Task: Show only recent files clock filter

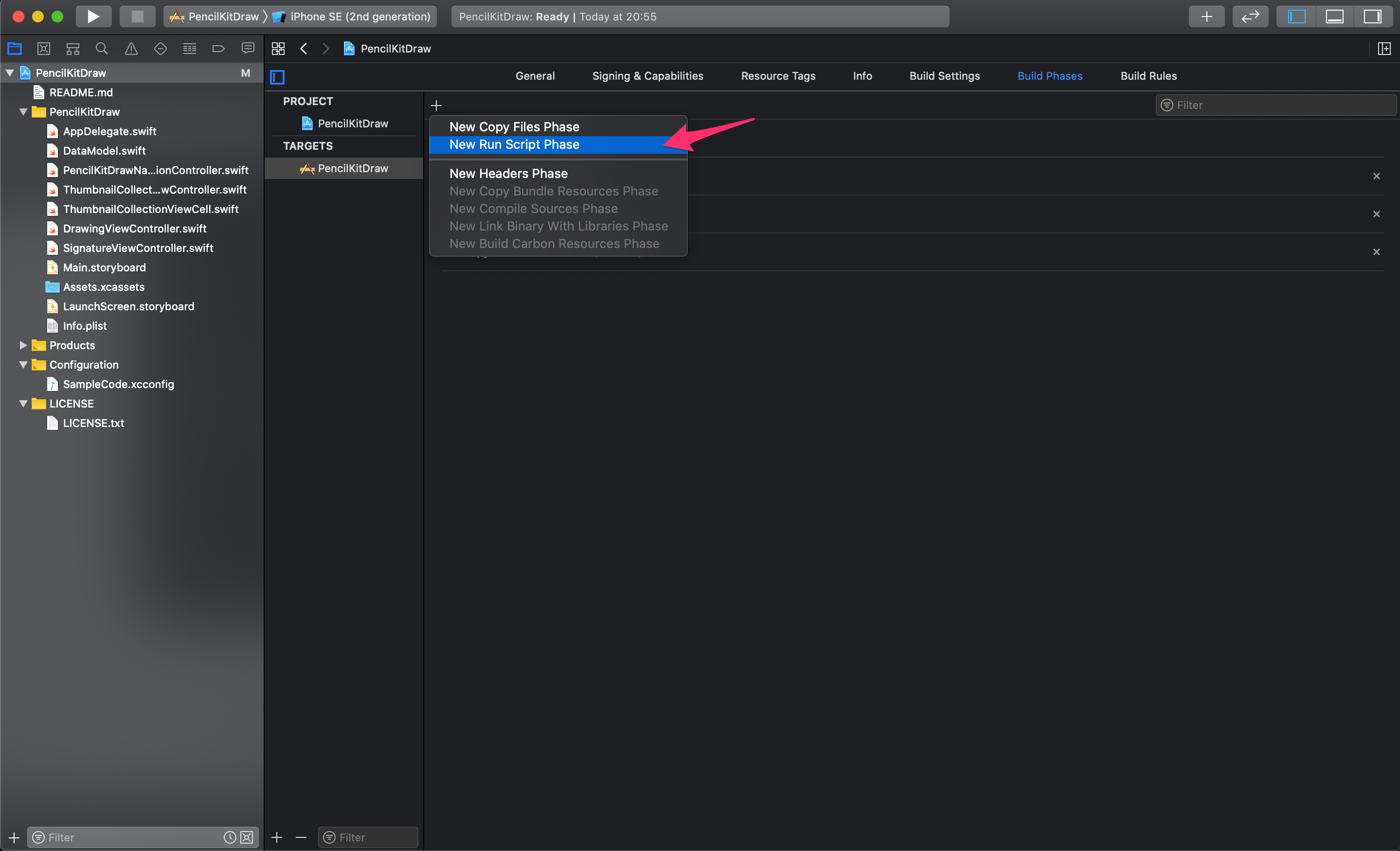Action: 230,837
